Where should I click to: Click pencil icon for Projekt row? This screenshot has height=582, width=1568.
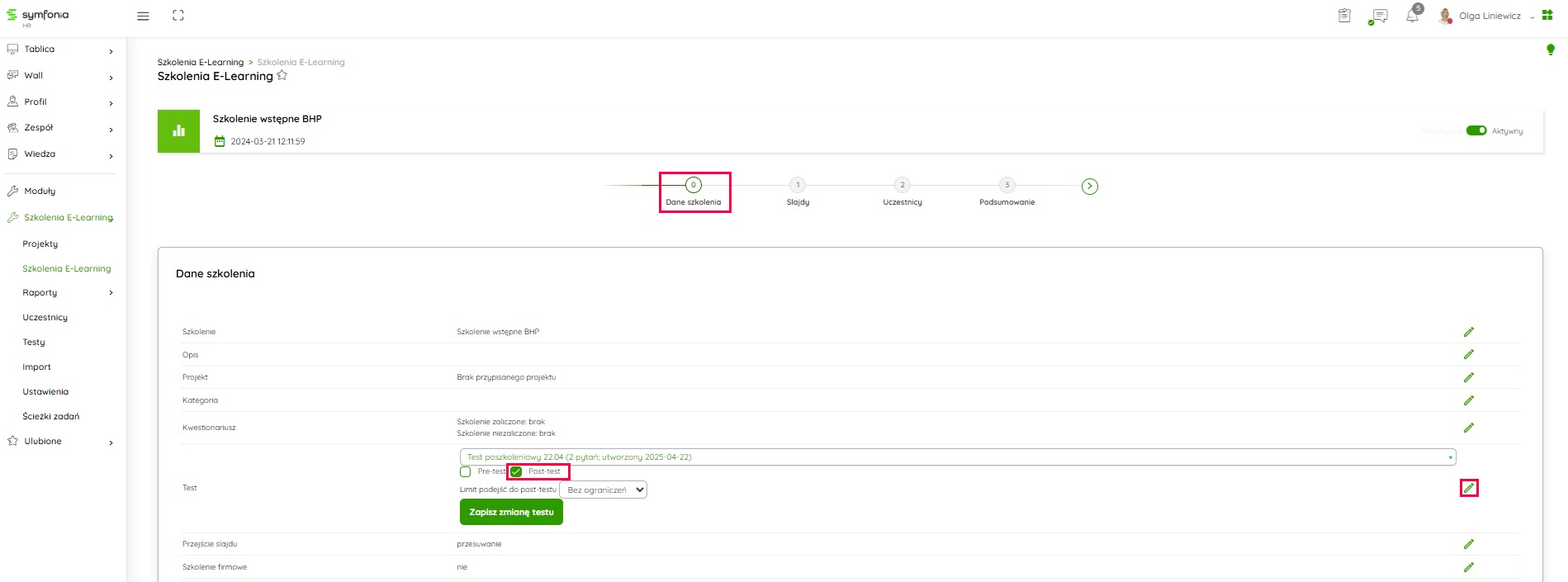coord(1468,377)
